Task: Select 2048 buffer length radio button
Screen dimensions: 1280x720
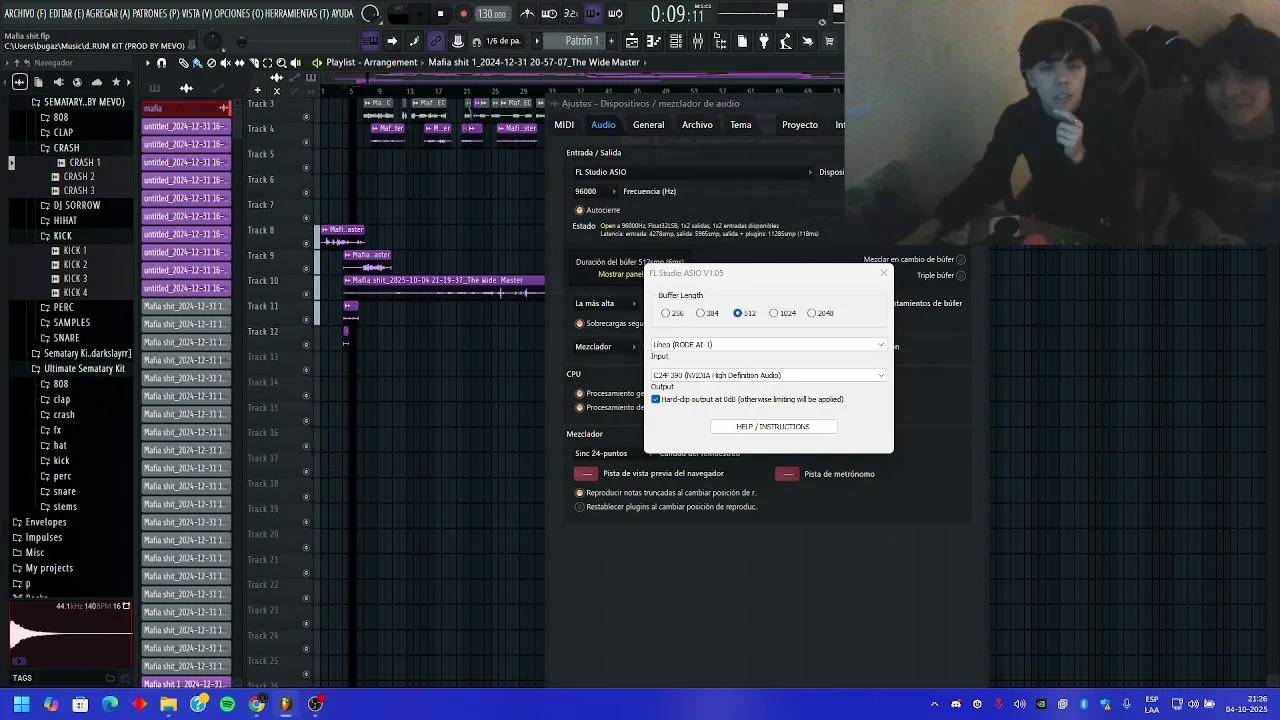Action: 811,313
